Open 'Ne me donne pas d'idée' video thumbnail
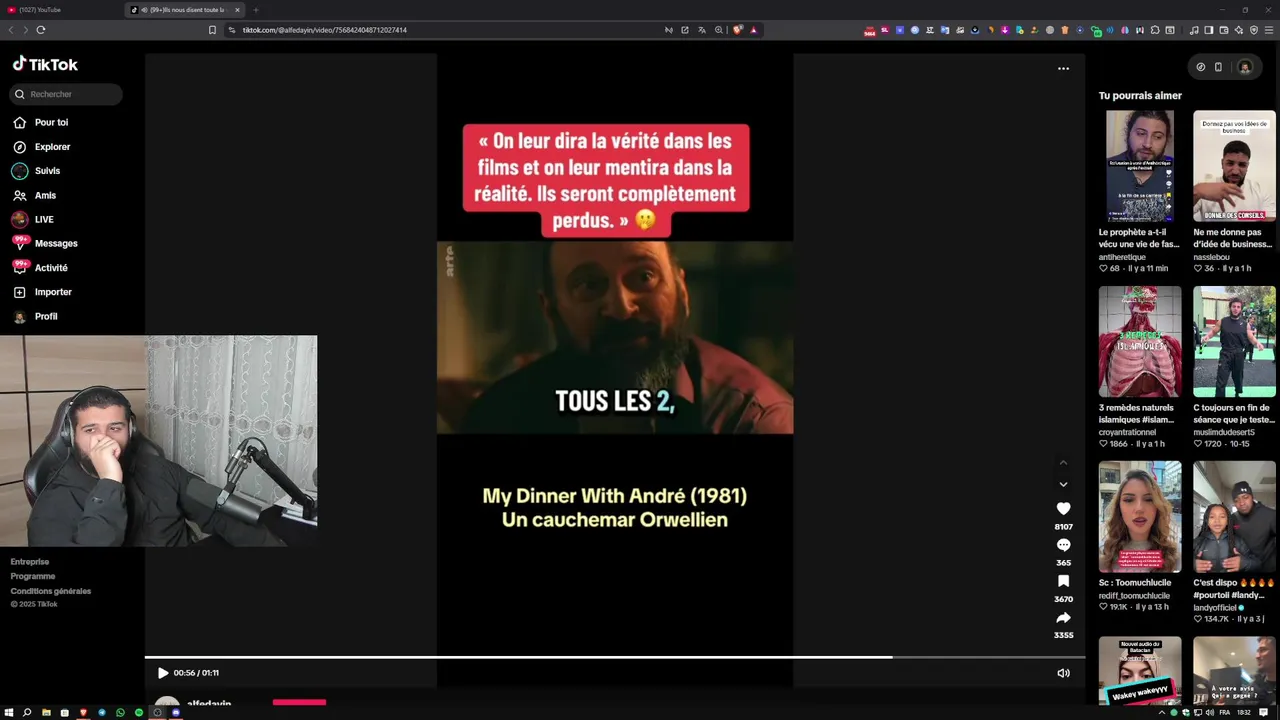The image size is (1280, 720). [x=1234, y=166]
